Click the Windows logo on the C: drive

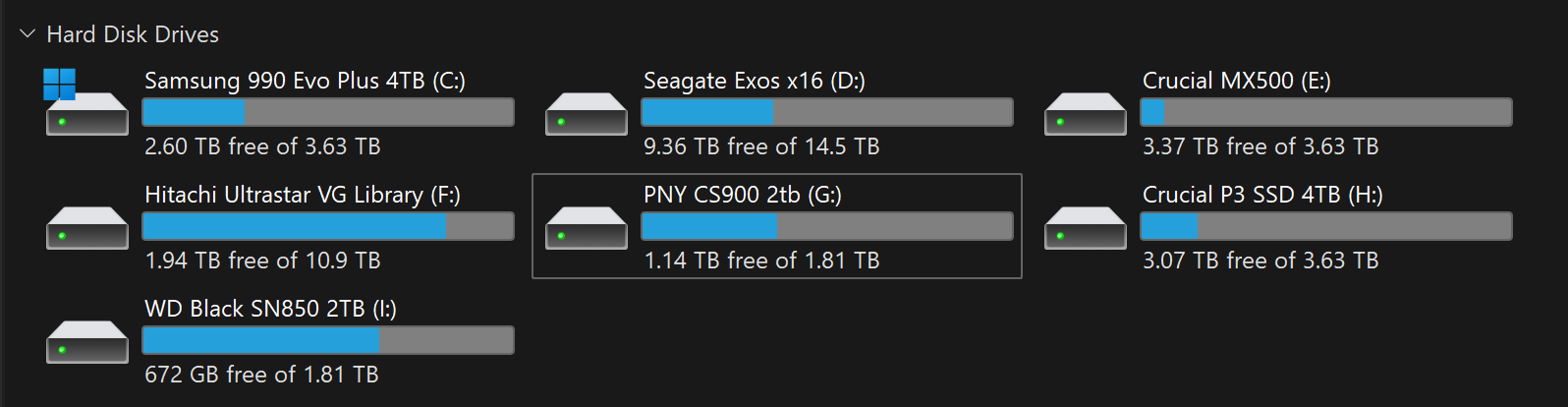tap(59, 84)
